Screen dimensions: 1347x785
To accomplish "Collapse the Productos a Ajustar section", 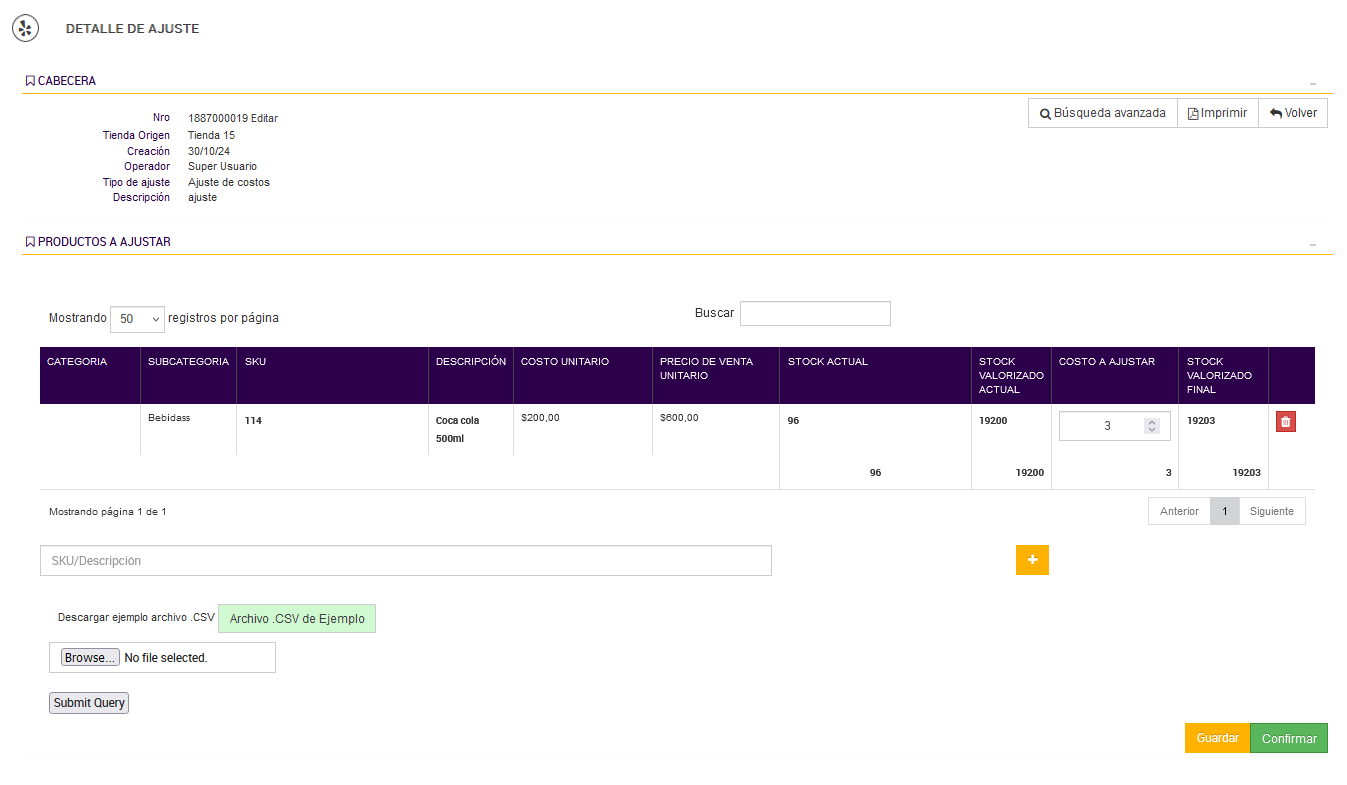I will 1313,244.
